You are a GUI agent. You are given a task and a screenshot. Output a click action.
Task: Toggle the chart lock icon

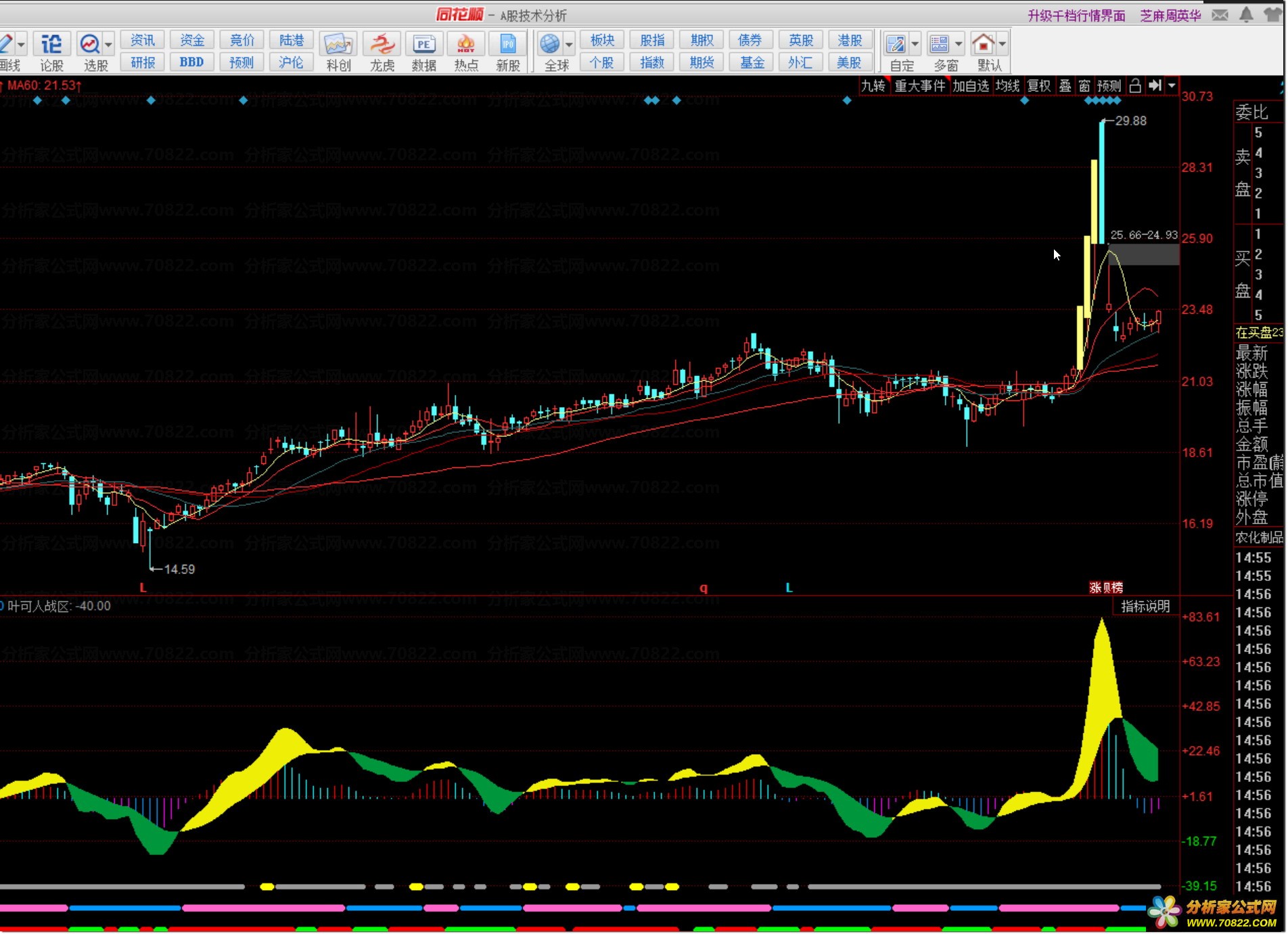[1135, 86]
